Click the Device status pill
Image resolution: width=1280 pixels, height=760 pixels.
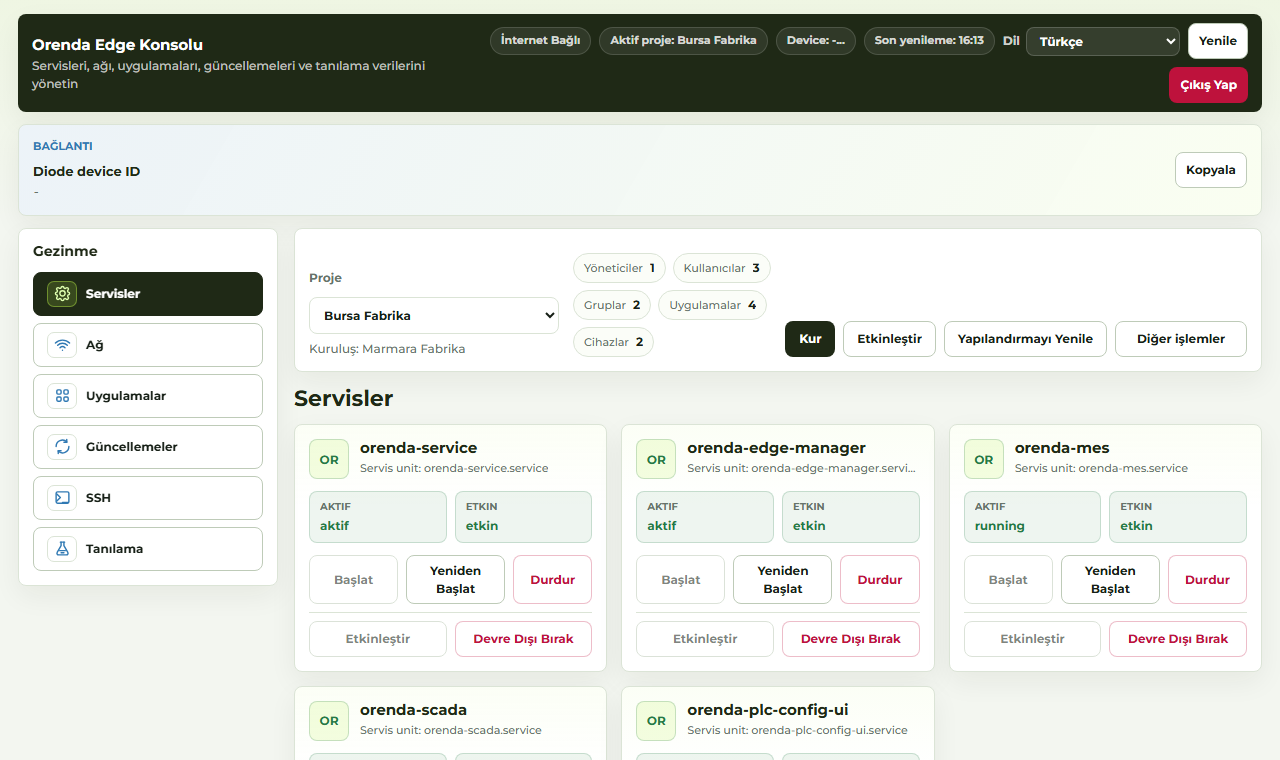pyautogui.click(x=816, y=41)
